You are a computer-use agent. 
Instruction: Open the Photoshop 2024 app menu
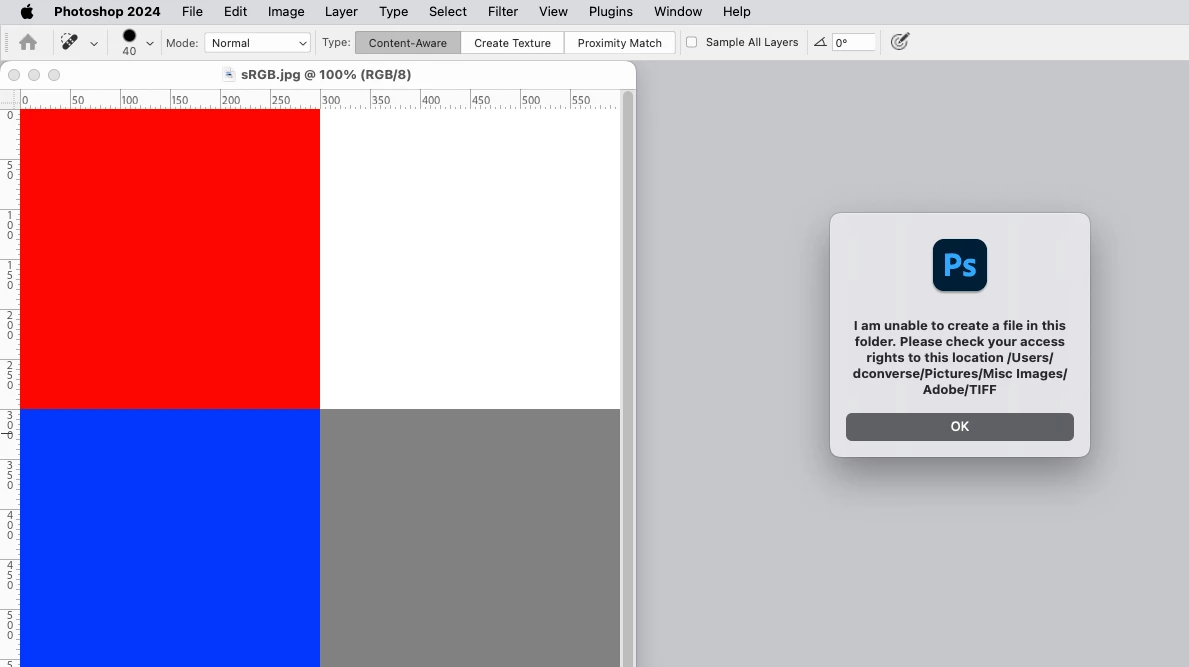click(107, 11)
